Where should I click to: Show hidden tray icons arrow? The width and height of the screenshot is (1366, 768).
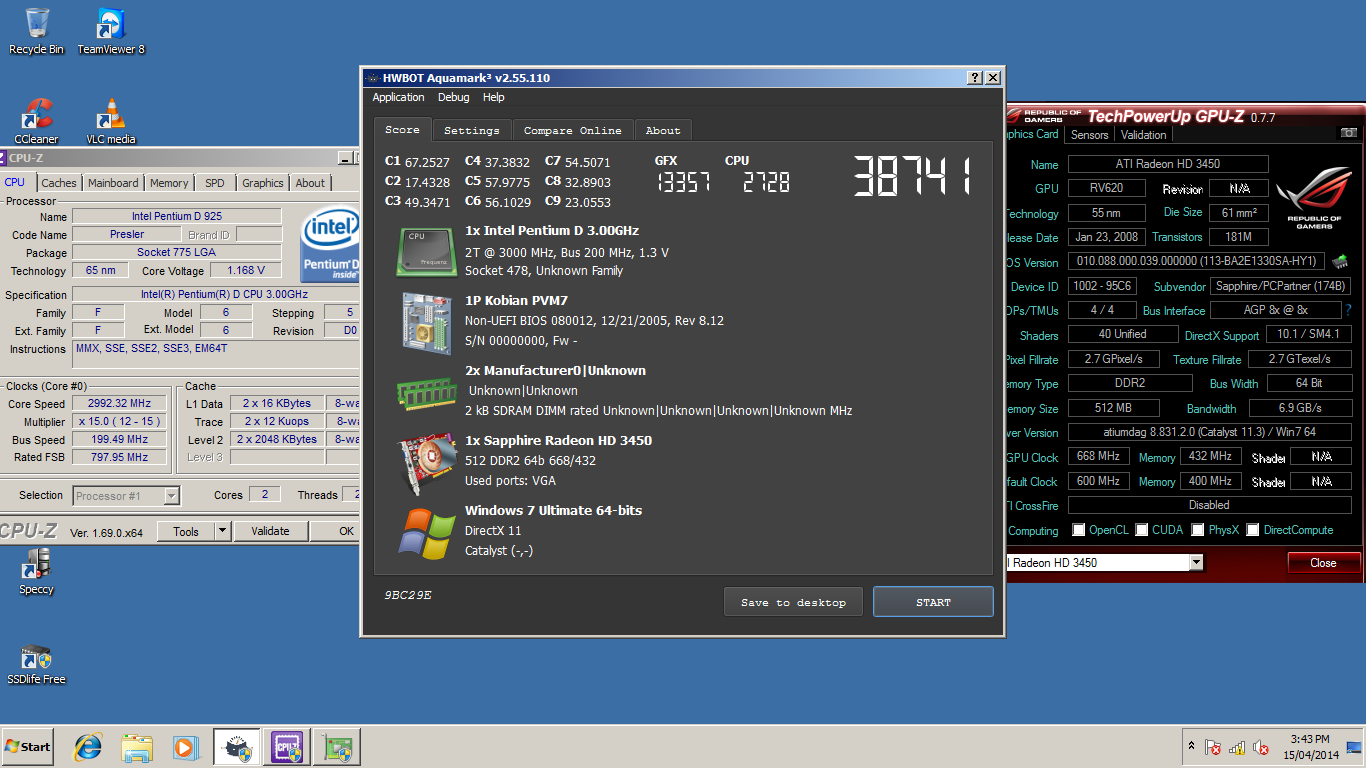click(x=1191, y=746)
